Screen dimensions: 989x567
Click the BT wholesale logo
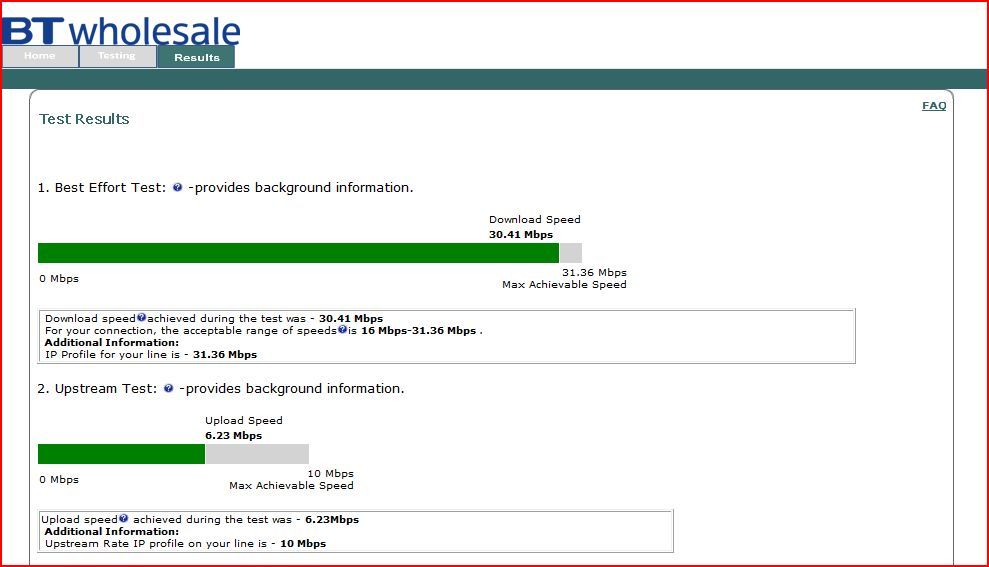(x=121, y=31)
